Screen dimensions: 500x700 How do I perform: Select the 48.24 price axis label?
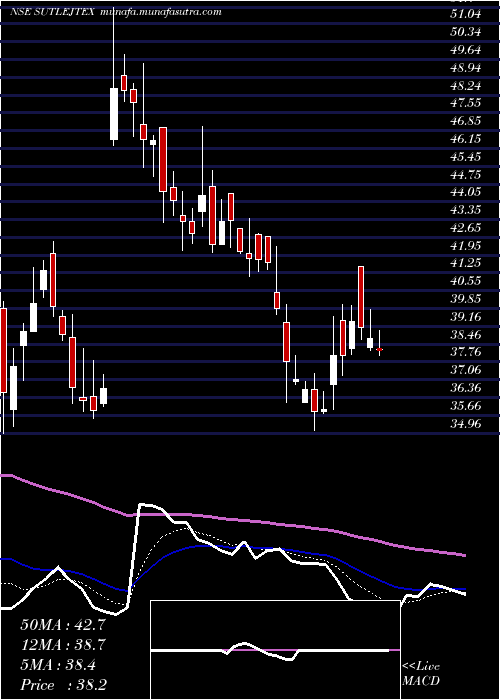click(466, 86)
